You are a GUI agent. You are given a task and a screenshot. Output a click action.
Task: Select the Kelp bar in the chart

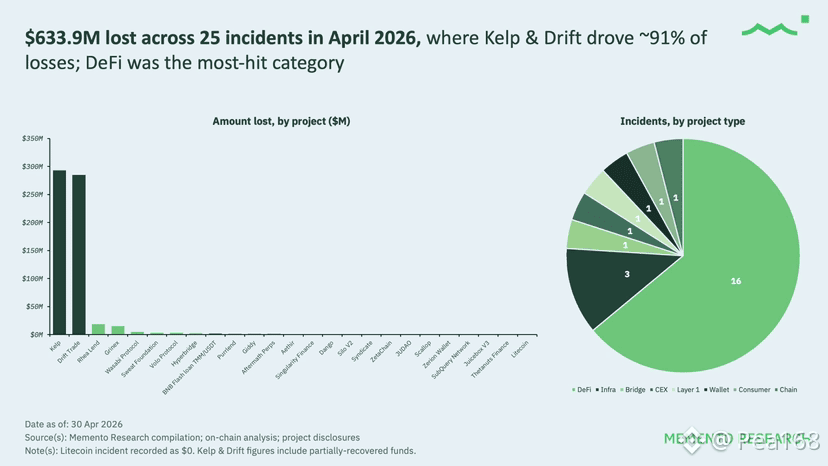pyautogui.click(x=59, y=253)
